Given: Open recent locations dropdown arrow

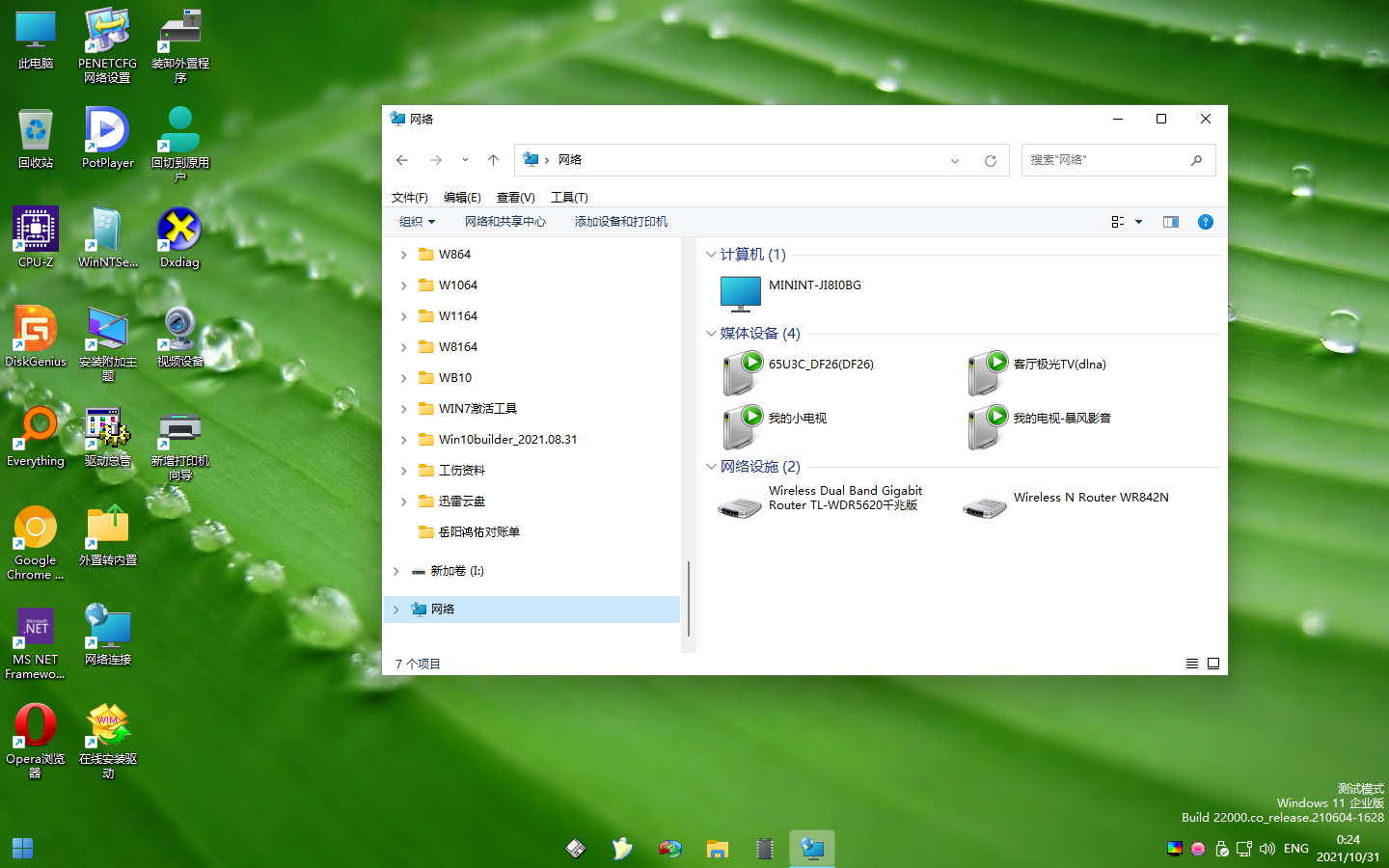Looking at the screenshot, I should coord(465,160).
